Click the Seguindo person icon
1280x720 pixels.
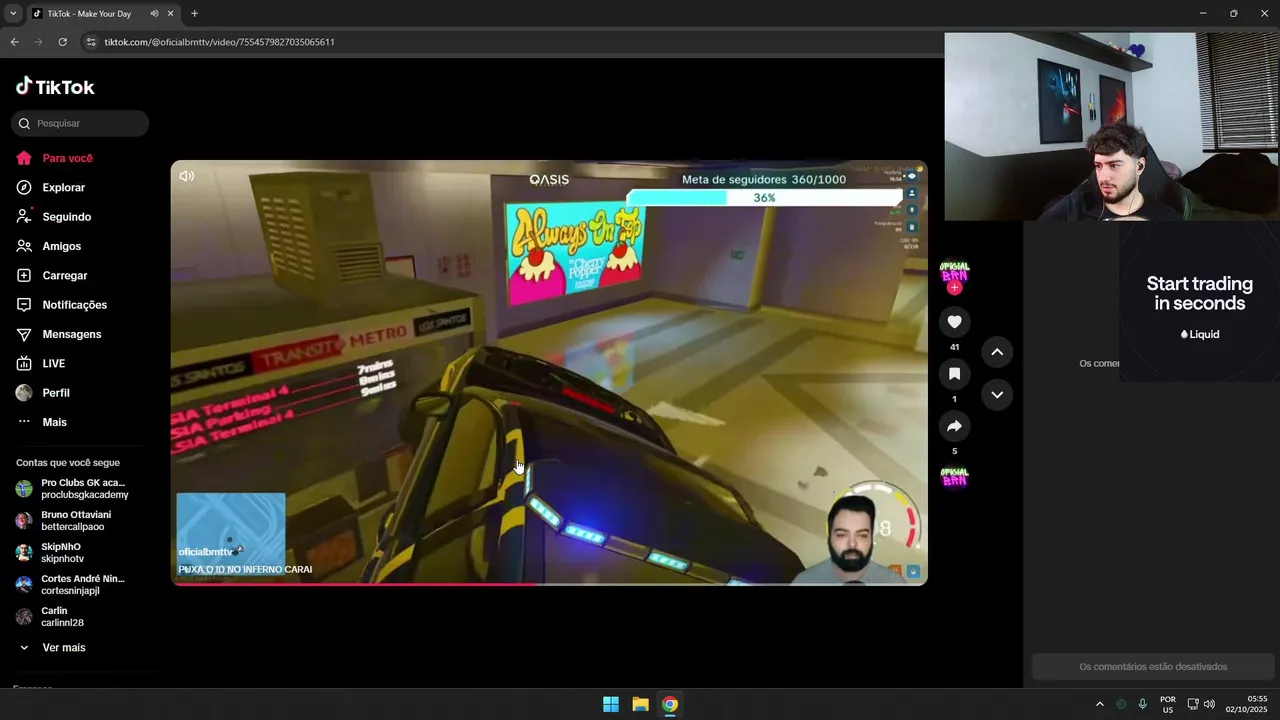(x=24, y=217)
